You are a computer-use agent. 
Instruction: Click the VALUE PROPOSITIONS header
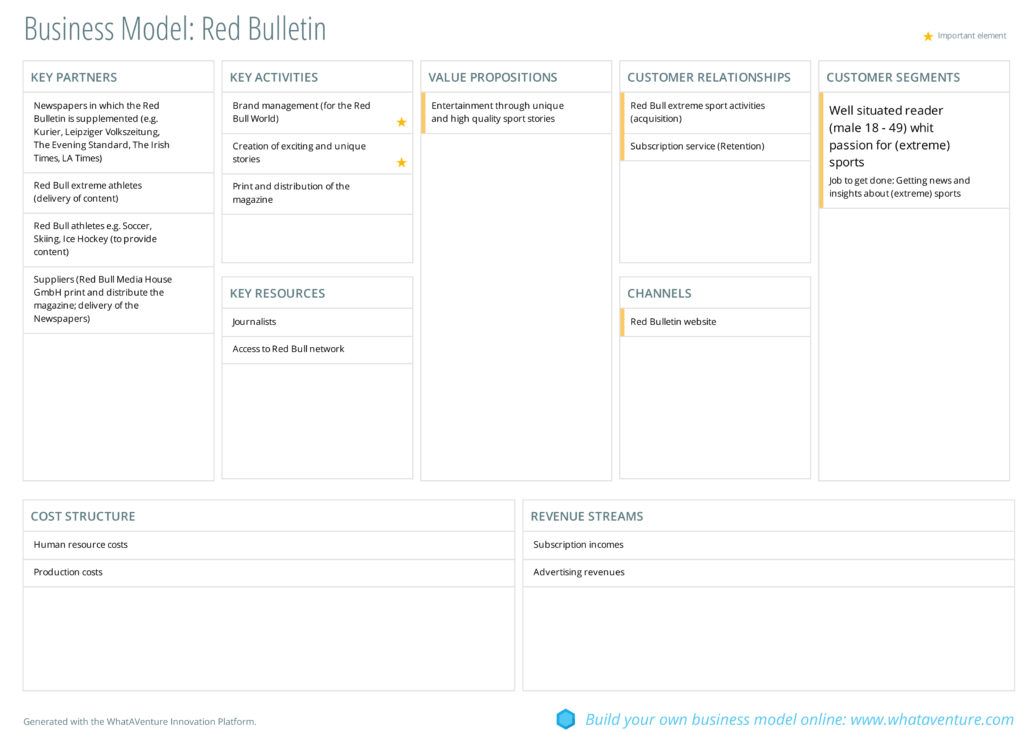point(492,77)
